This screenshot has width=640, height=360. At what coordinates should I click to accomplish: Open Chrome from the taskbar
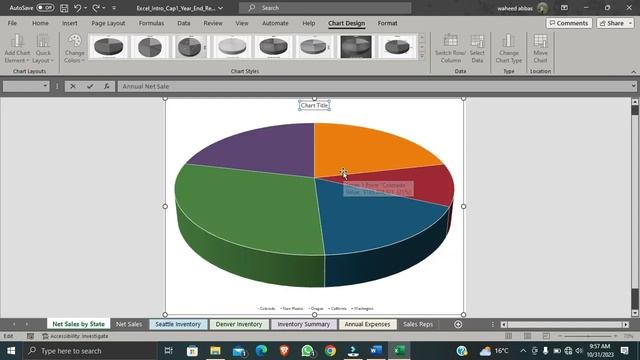pyautogui.click(x=330, y=351)
